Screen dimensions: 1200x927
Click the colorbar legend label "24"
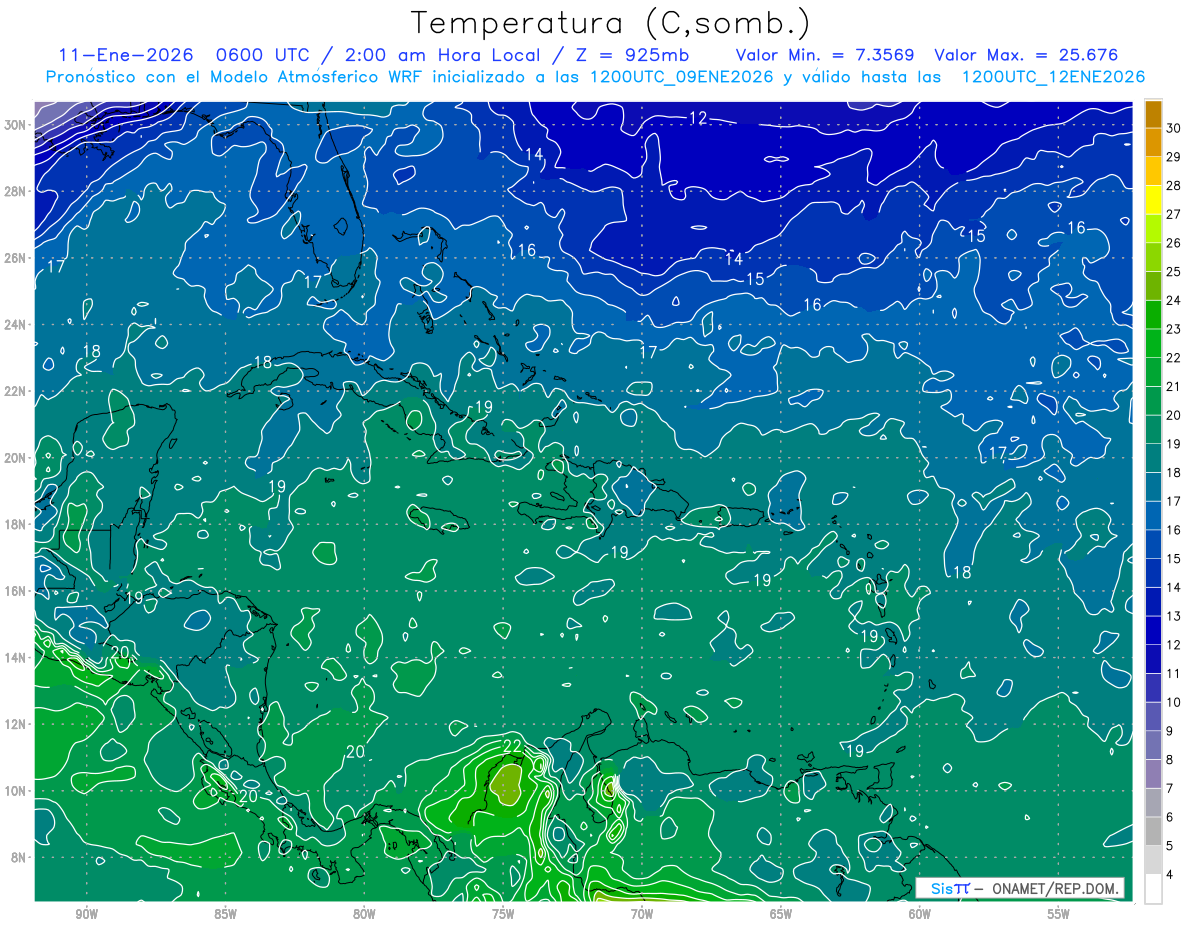coord(1174,300)
